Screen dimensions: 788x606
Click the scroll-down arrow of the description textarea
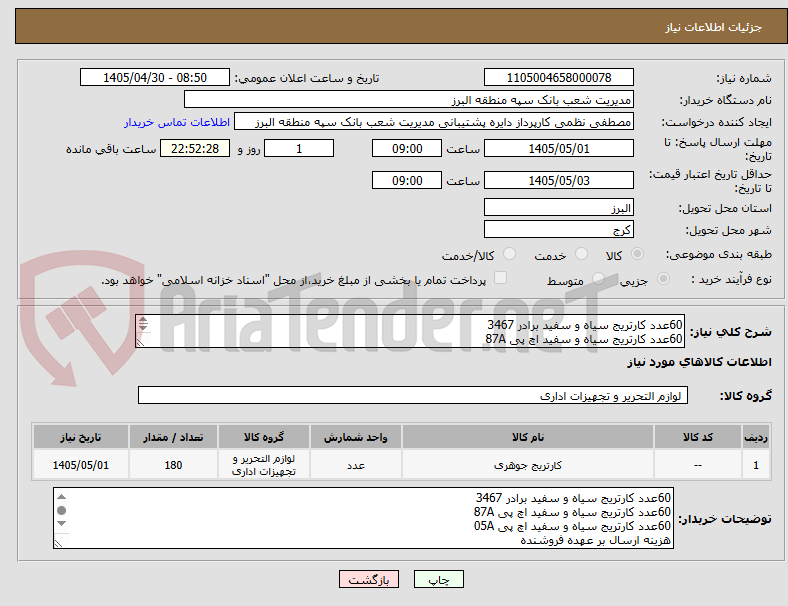point(143,328)
